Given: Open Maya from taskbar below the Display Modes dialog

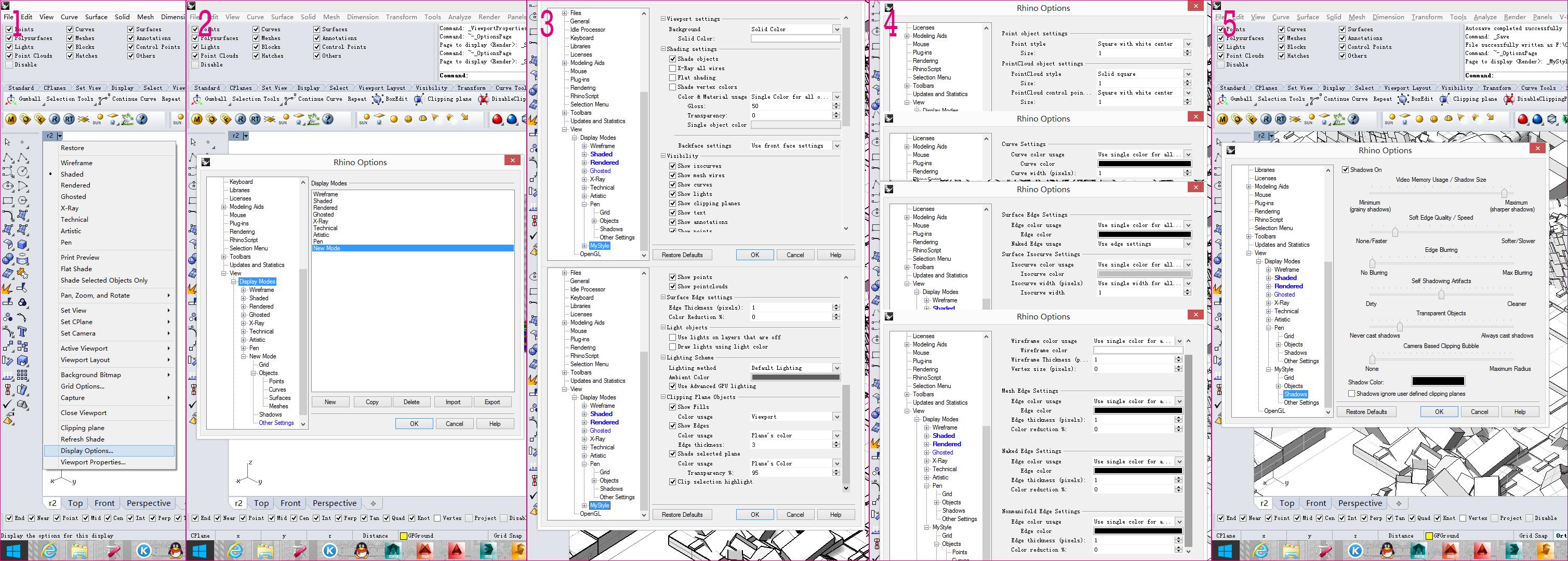Looking at the screenshot, I should pyautogui.click(x=393, y=551).
